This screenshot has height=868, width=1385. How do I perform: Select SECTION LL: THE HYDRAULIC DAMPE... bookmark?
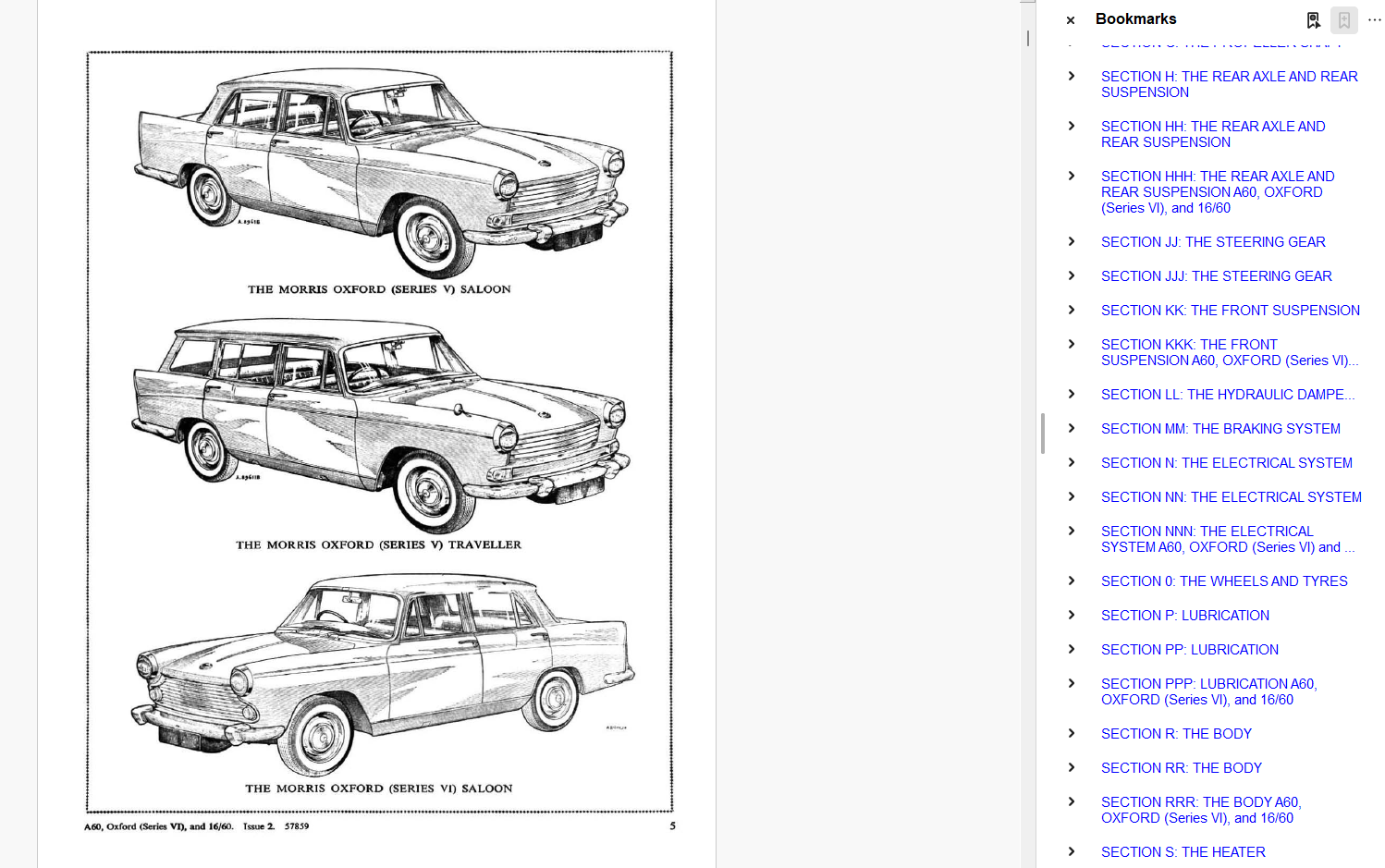click(x=1228, y=395)
